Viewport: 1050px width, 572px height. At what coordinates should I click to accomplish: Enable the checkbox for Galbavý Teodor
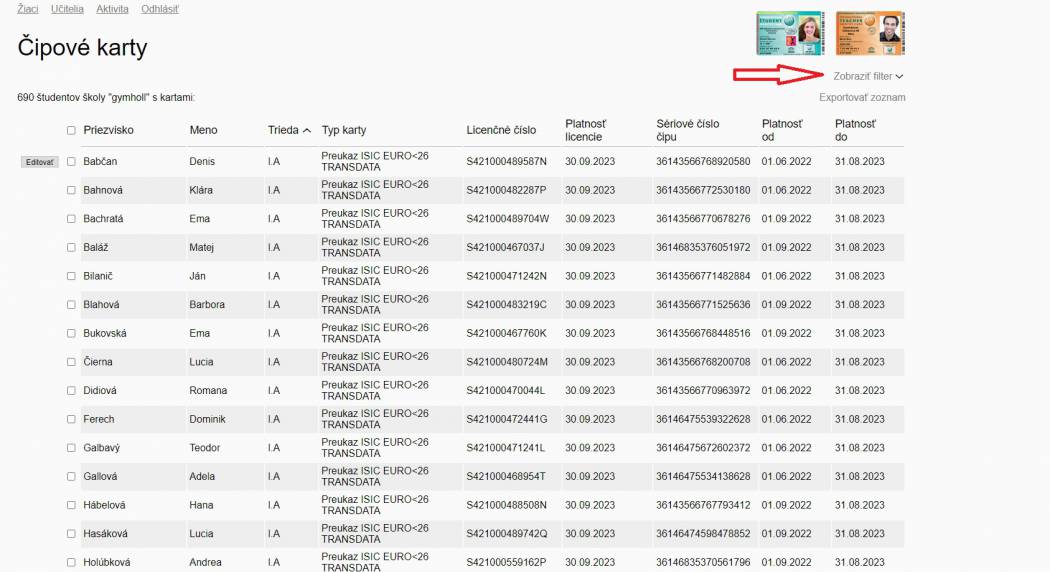click(71, 448)
